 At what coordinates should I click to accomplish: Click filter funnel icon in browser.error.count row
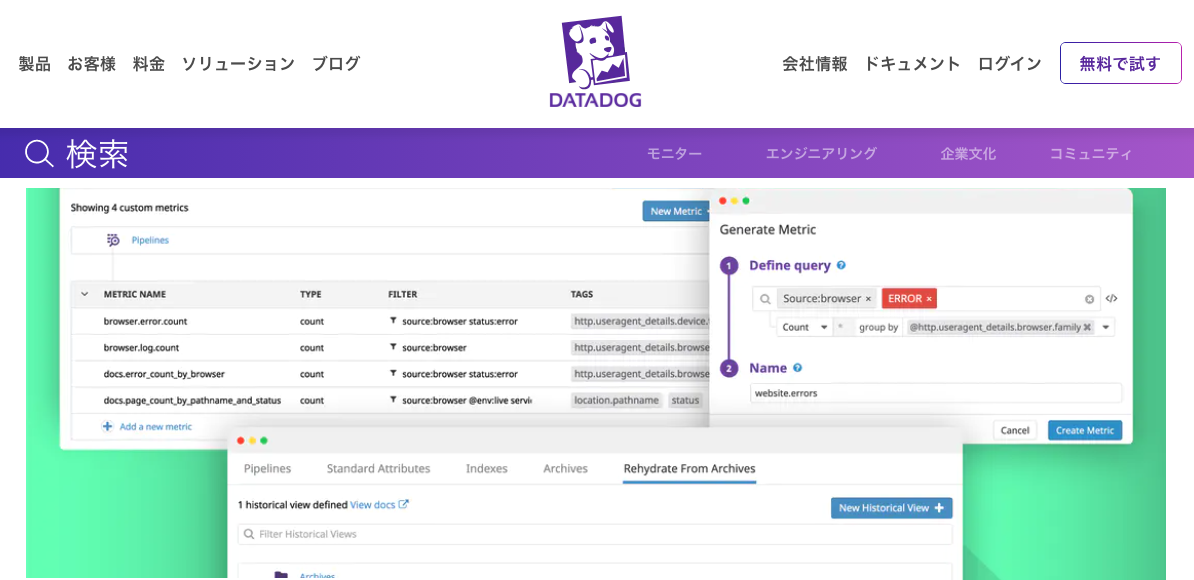coord(393,321)
